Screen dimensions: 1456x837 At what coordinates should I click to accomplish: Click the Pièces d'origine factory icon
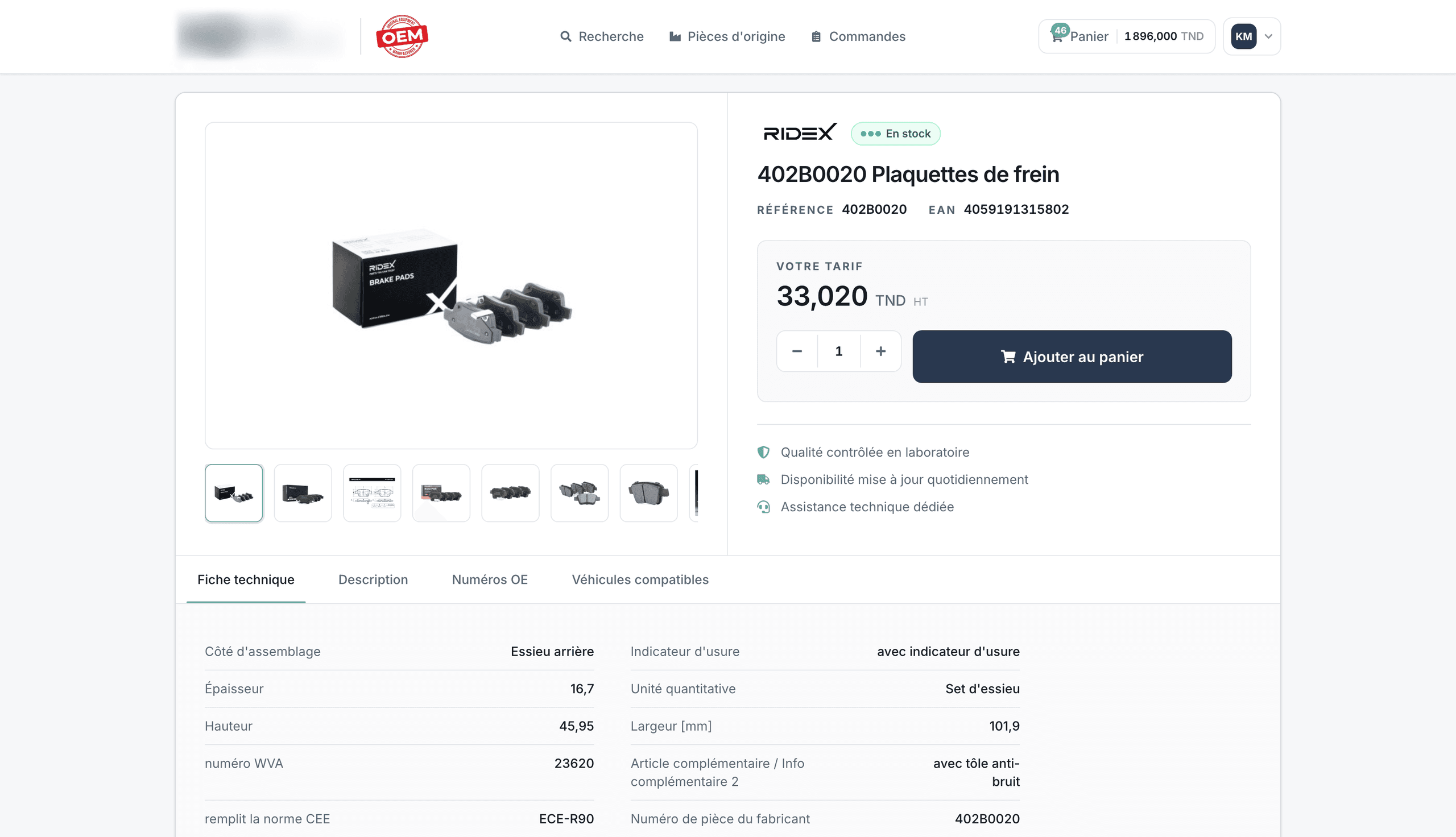tap(675, 36)
